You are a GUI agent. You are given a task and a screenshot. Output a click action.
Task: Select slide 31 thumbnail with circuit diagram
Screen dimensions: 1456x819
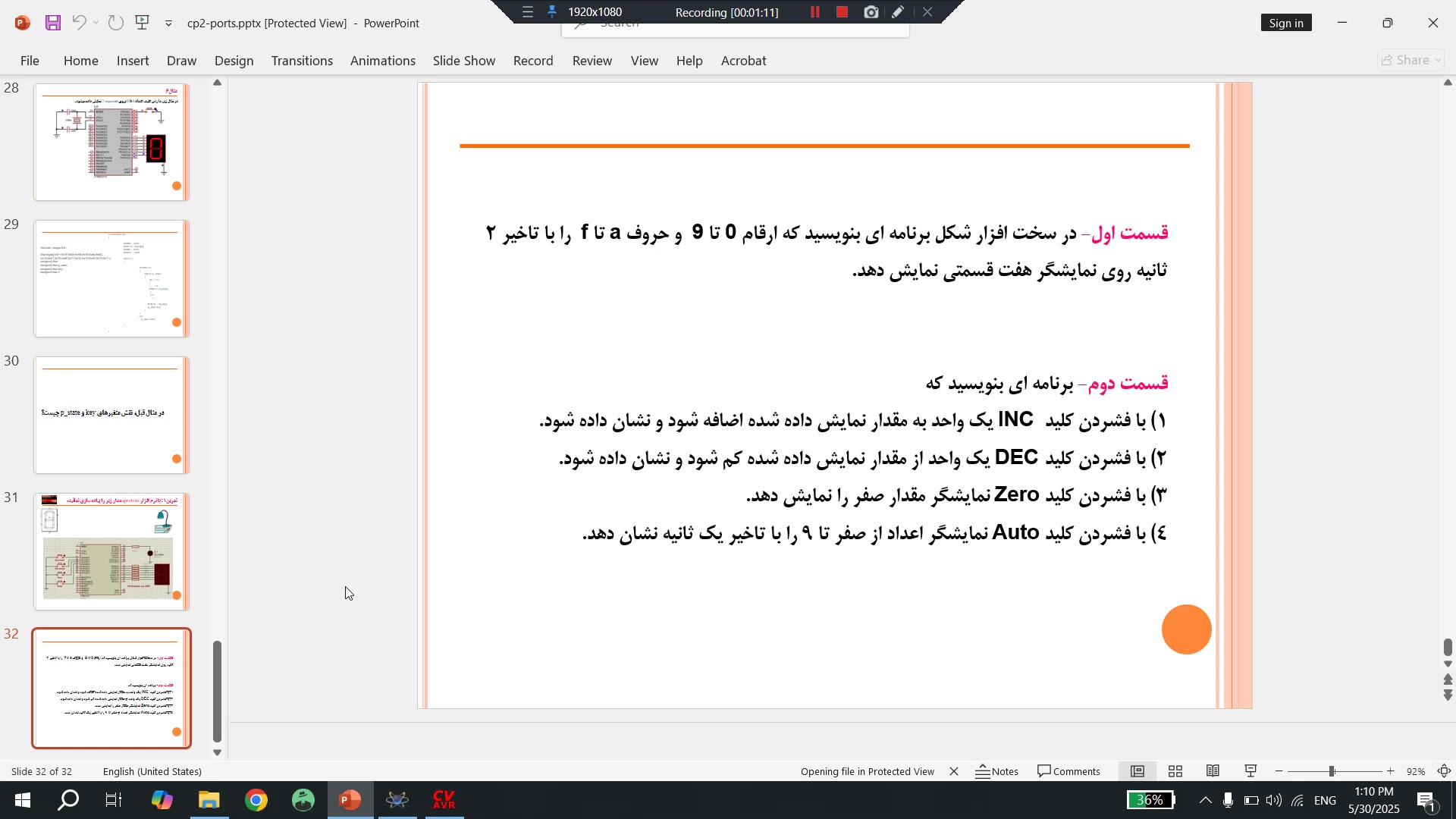111,551
